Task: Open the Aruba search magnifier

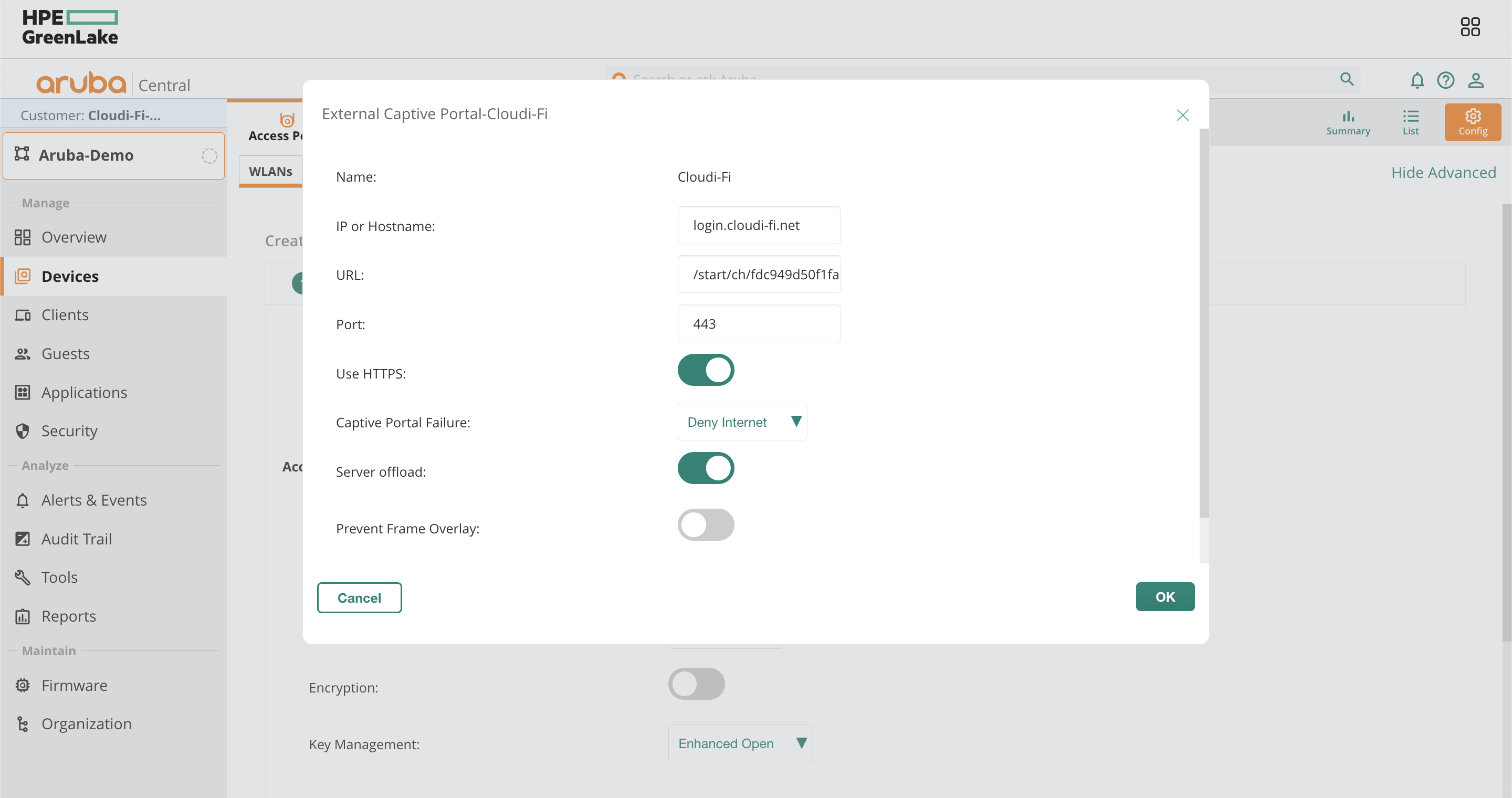Action: [1347, 79]
